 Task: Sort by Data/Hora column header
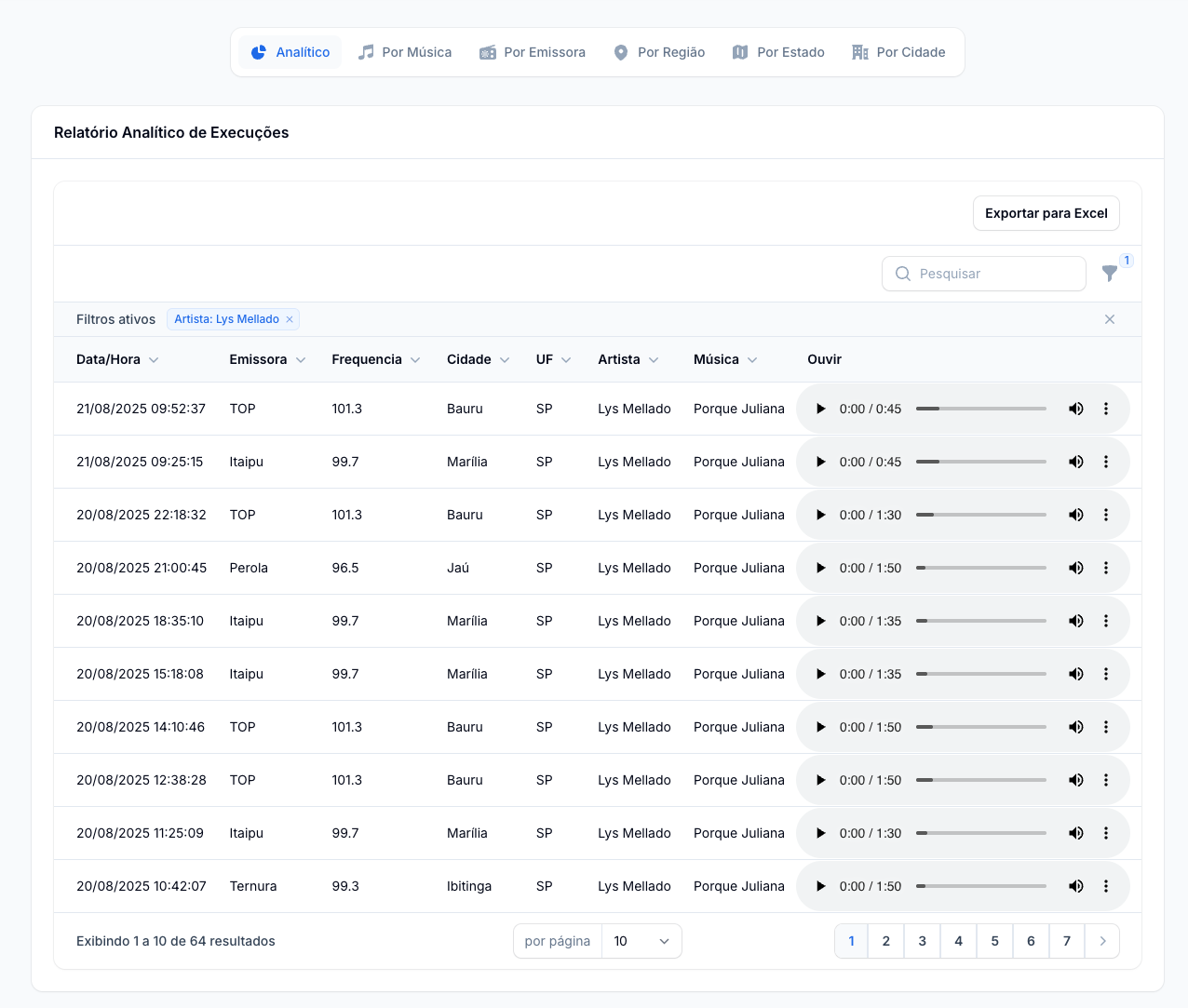tap(109, 360)
